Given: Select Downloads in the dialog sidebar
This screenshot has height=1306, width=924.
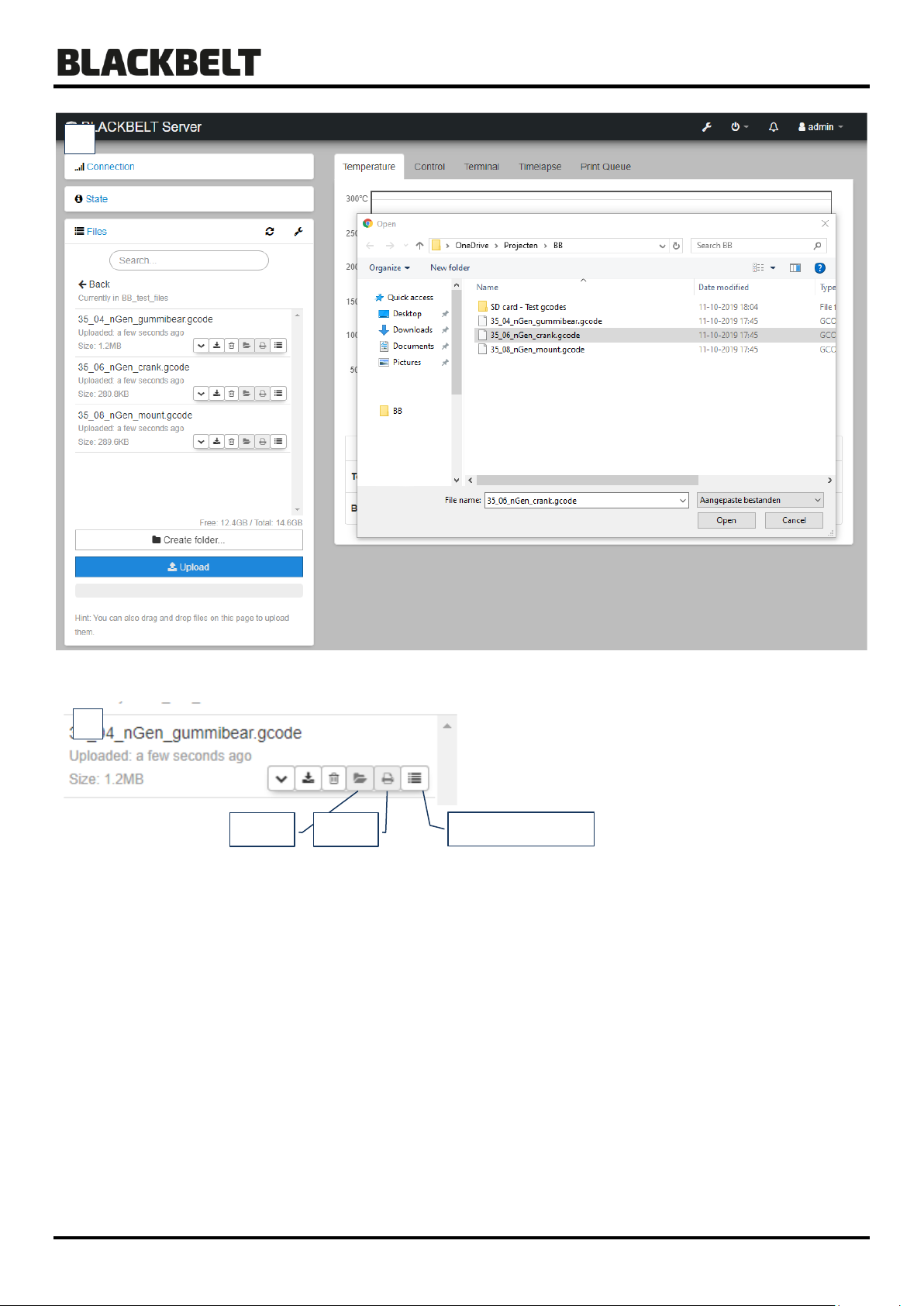Looking at the screenshot, I should click(x=405, y=330).
